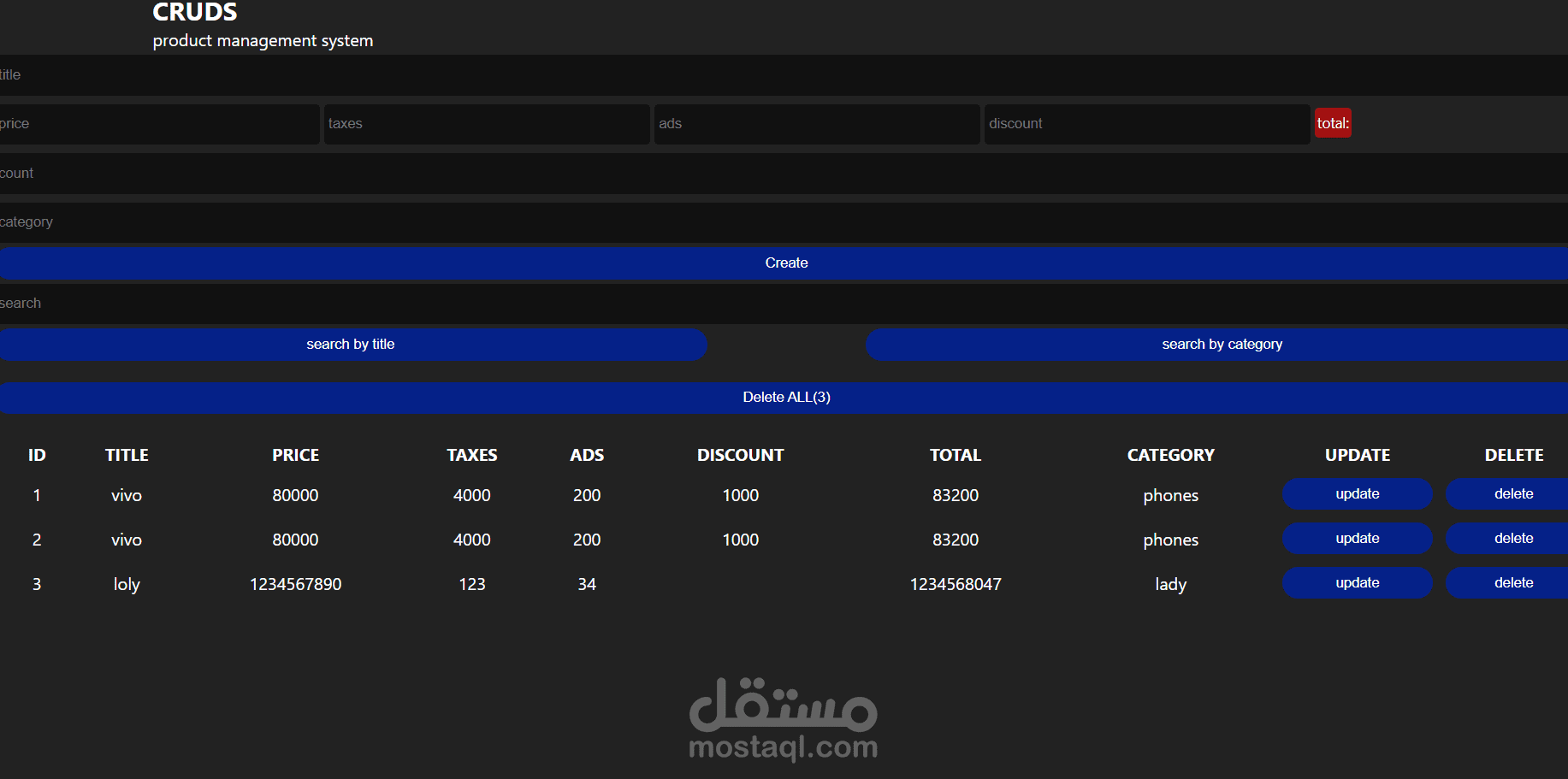The height and width of the screenshot is (779, 1568).
Task: Click the DELETE column header
Action: [1514, 455]
